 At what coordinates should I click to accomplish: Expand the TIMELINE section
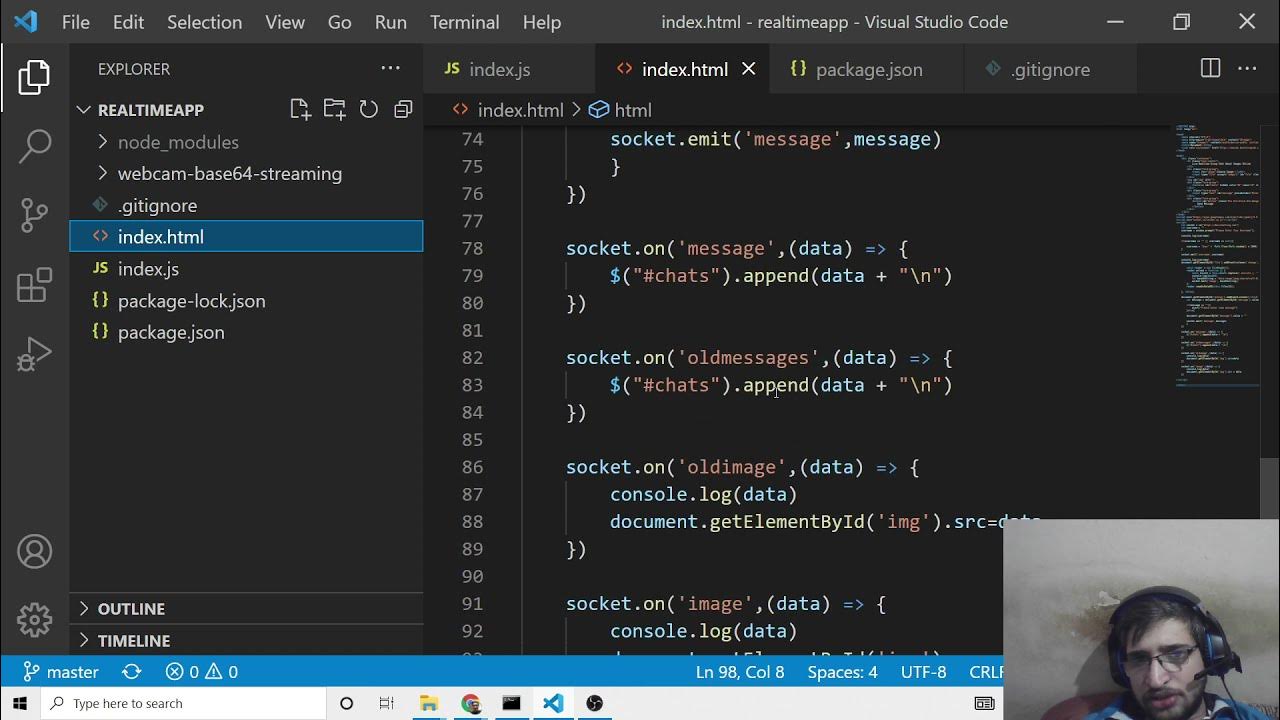pos(133,641)
